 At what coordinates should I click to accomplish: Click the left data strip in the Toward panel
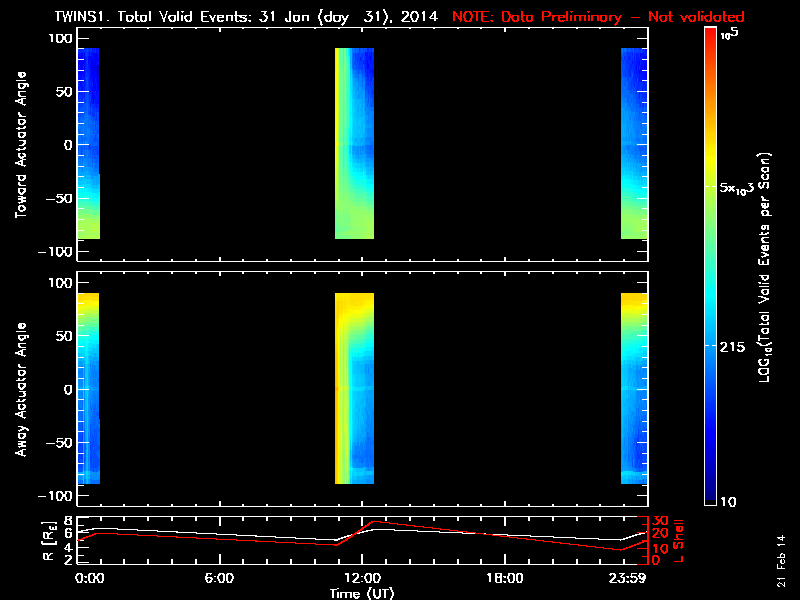pos(88,144)
